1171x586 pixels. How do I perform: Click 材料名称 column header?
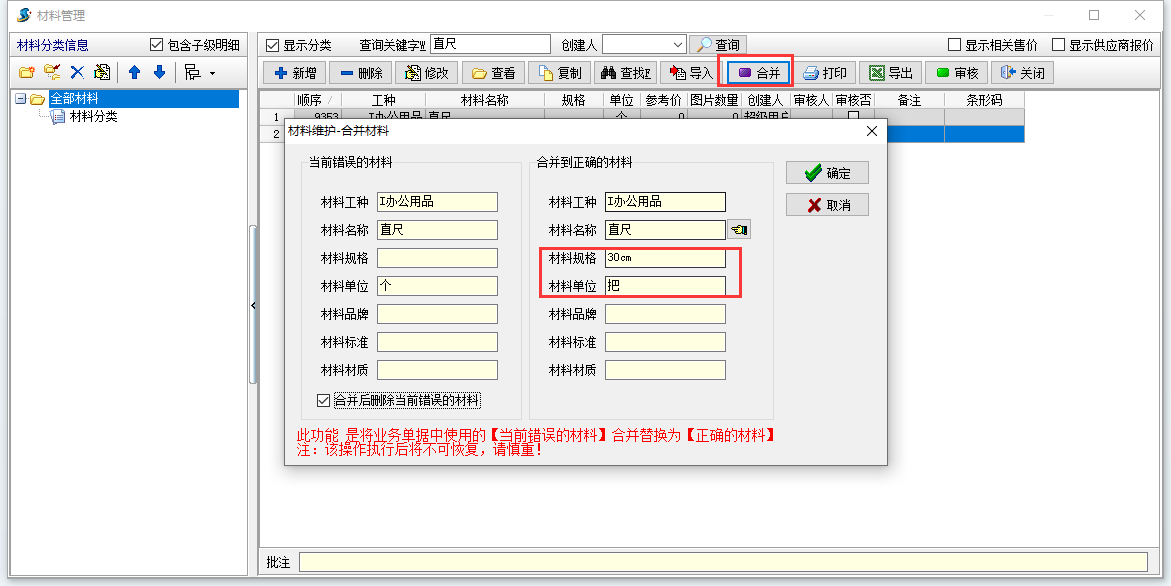click(x=485, y=99)
